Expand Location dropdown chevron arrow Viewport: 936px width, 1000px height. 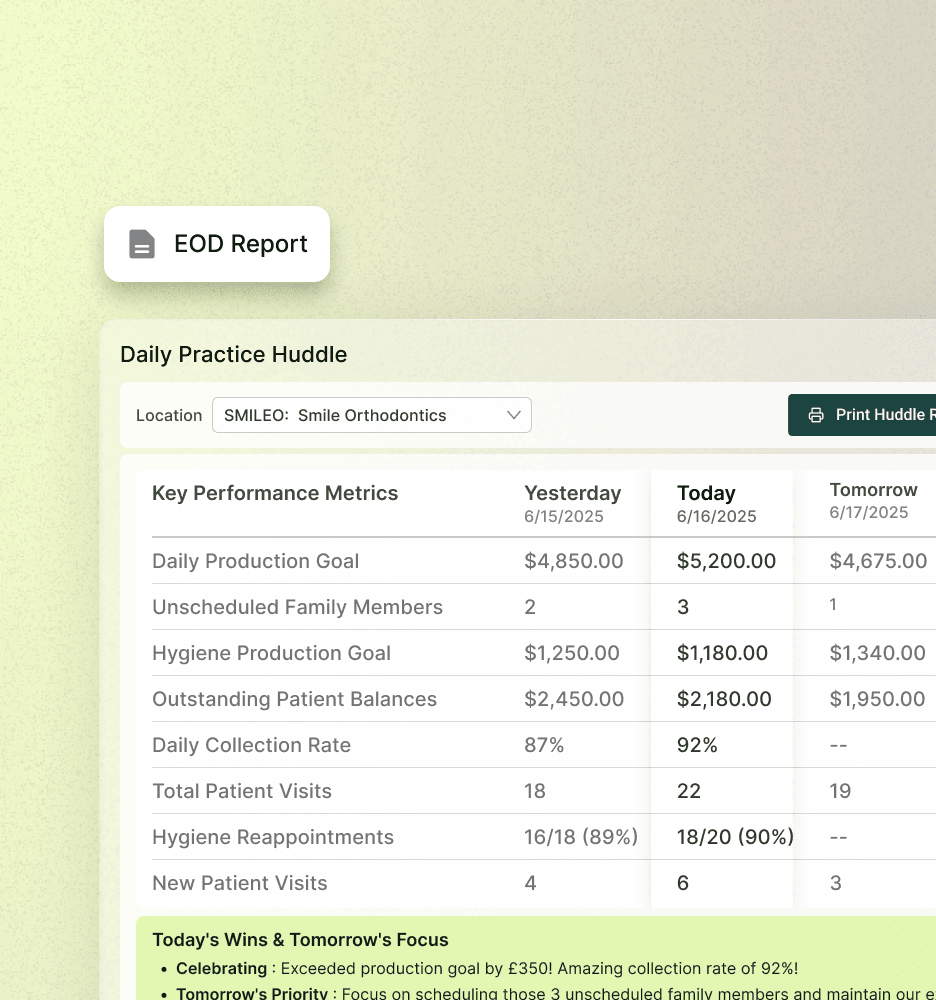click(514, 415)
